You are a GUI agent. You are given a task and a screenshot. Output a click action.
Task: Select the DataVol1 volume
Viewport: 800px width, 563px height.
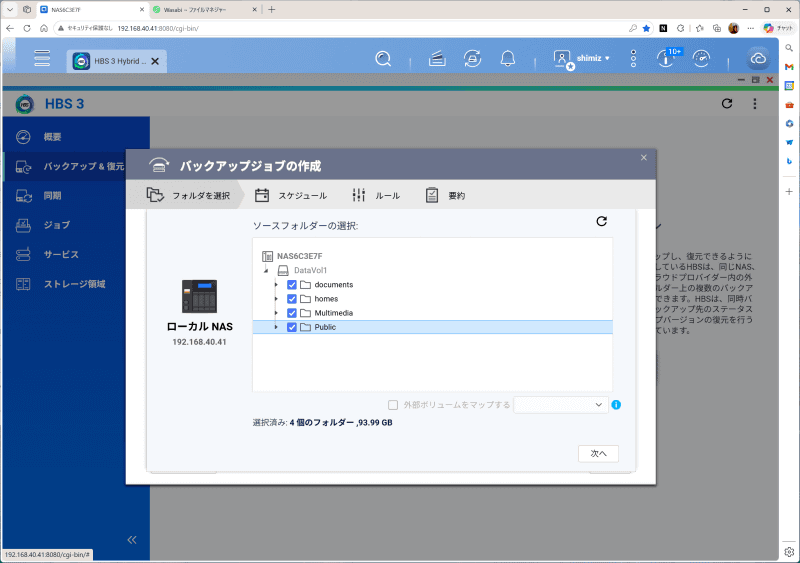[310, 271]
